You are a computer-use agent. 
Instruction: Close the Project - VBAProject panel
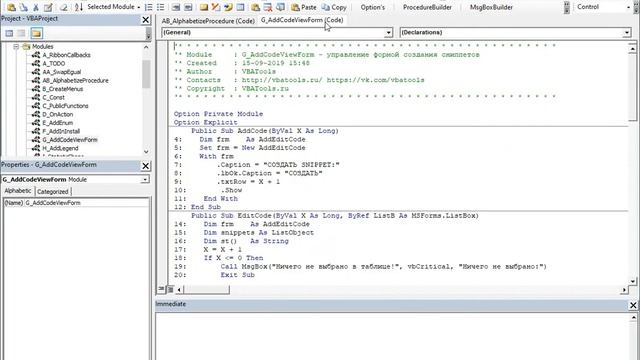point(146,20)
